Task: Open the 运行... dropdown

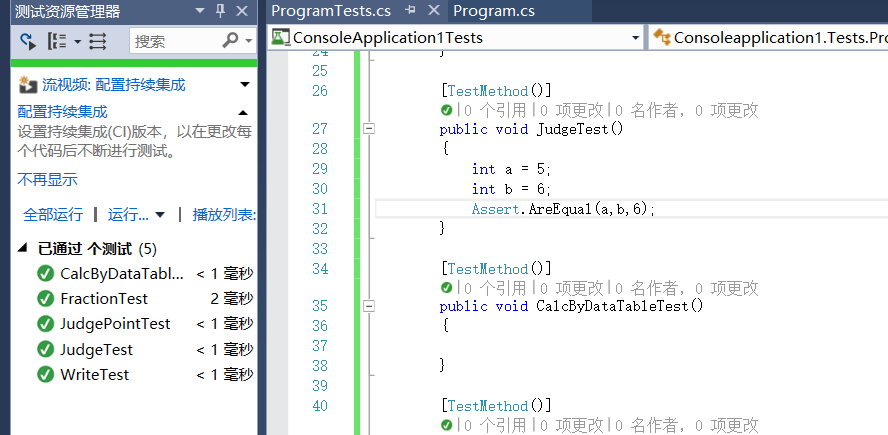Action: coord(136,215)
